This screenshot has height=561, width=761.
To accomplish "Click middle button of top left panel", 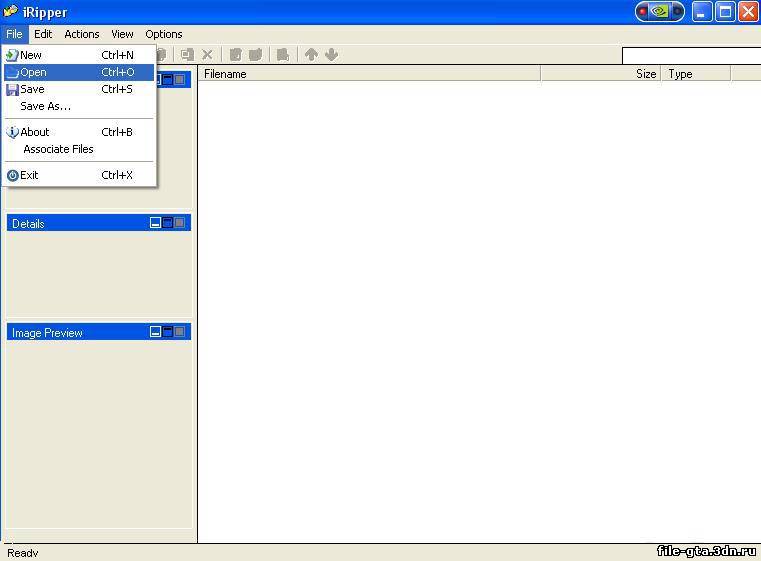I will click(x=167, y=79).
